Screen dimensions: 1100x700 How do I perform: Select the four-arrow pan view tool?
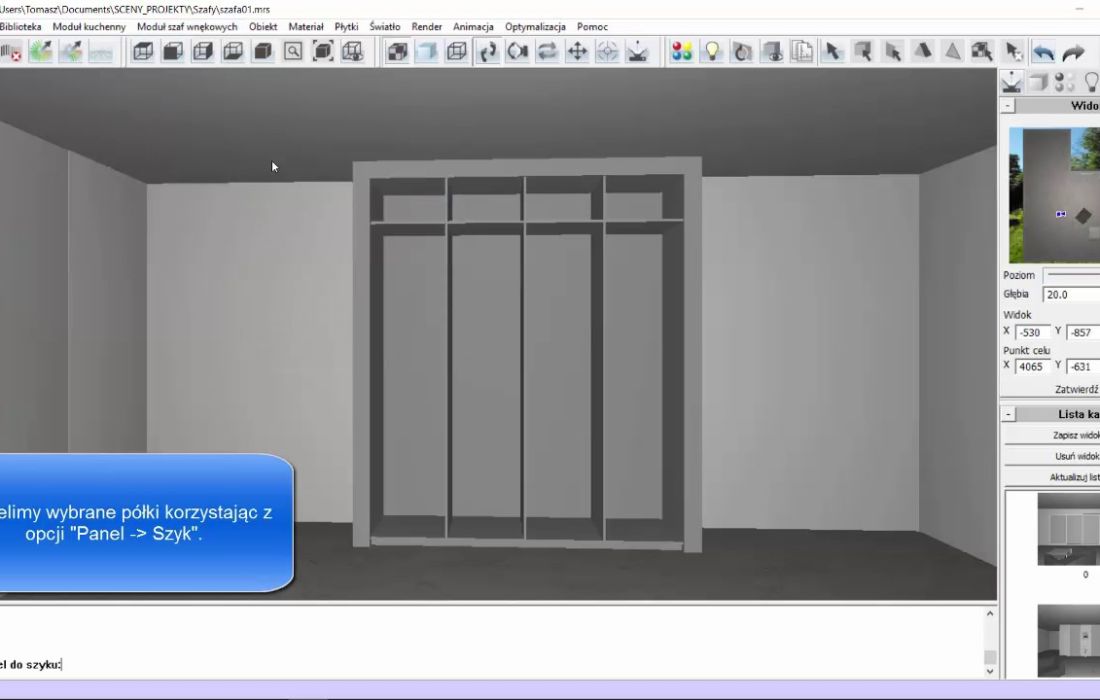click(x=577, y=52)
